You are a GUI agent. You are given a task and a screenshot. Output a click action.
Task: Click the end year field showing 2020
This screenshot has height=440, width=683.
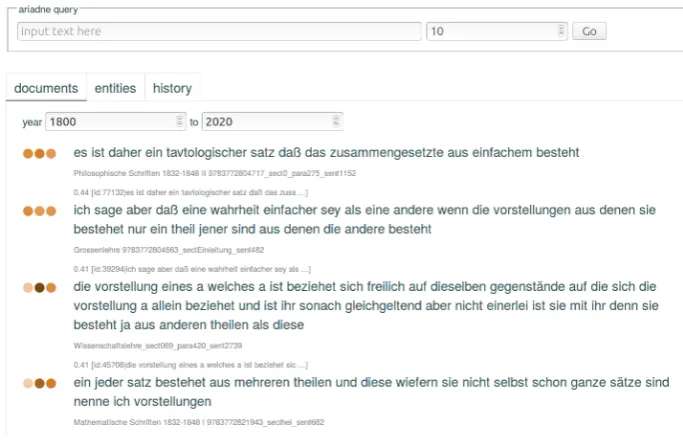[272, 122]
